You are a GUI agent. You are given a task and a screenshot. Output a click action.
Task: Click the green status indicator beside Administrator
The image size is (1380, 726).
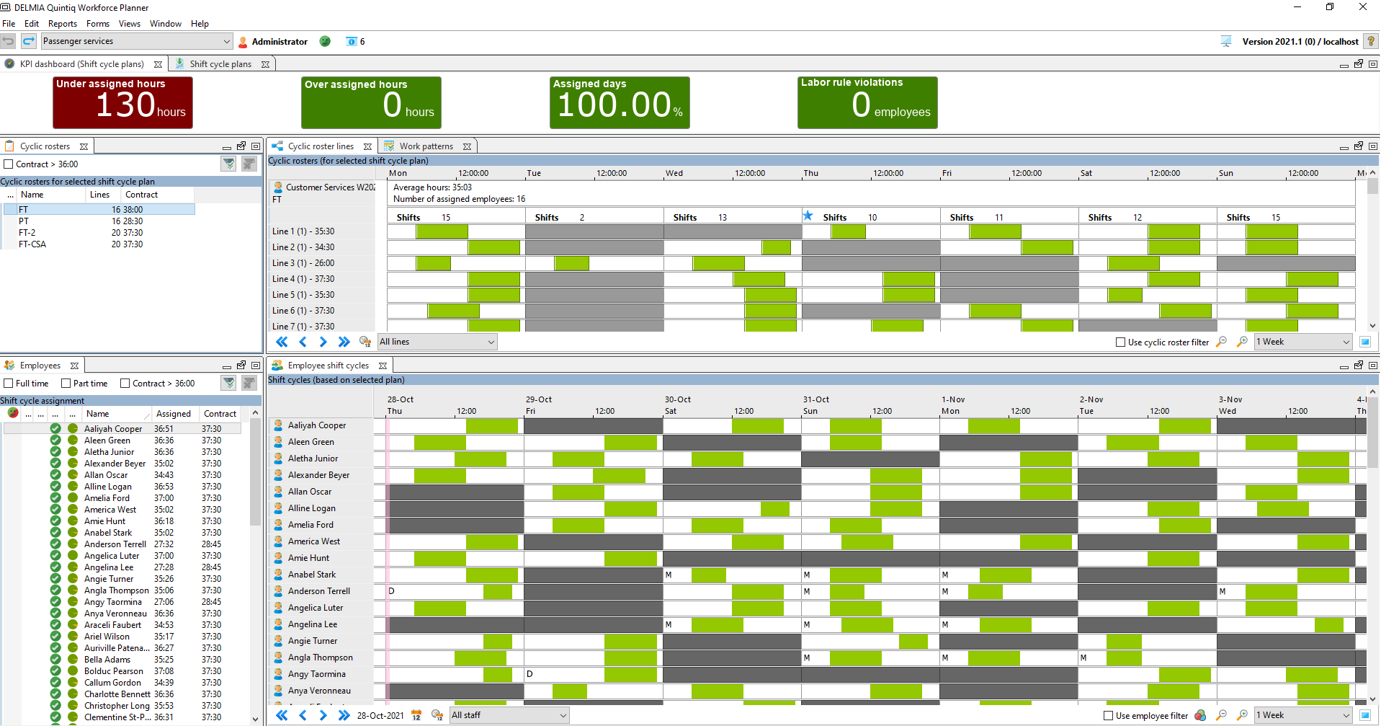click(x=324, y=42)
